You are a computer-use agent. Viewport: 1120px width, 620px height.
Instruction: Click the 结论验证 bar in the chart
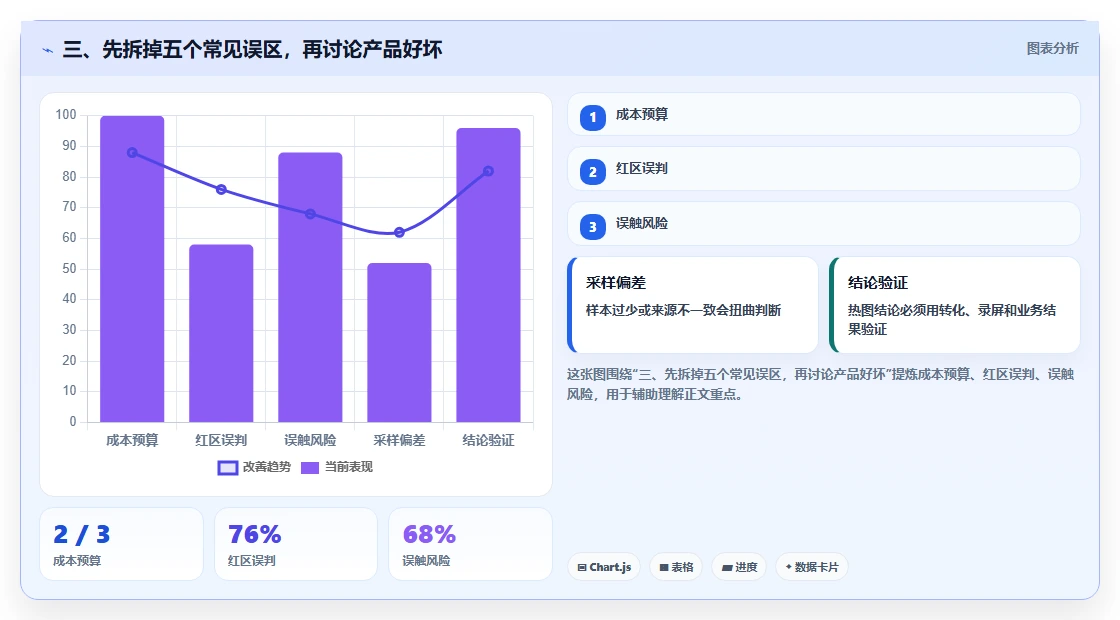pyautogui.click(x=489, y=275)
